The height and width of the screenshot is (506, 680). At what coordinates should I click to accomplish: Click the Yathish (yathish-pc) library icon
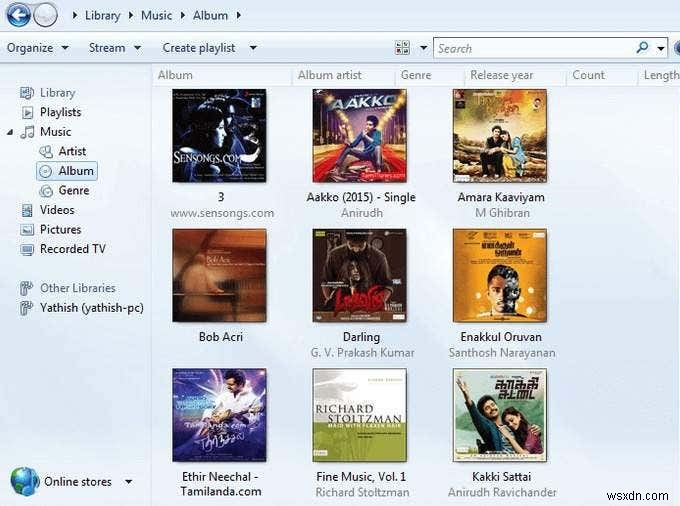tap(26, 308)
